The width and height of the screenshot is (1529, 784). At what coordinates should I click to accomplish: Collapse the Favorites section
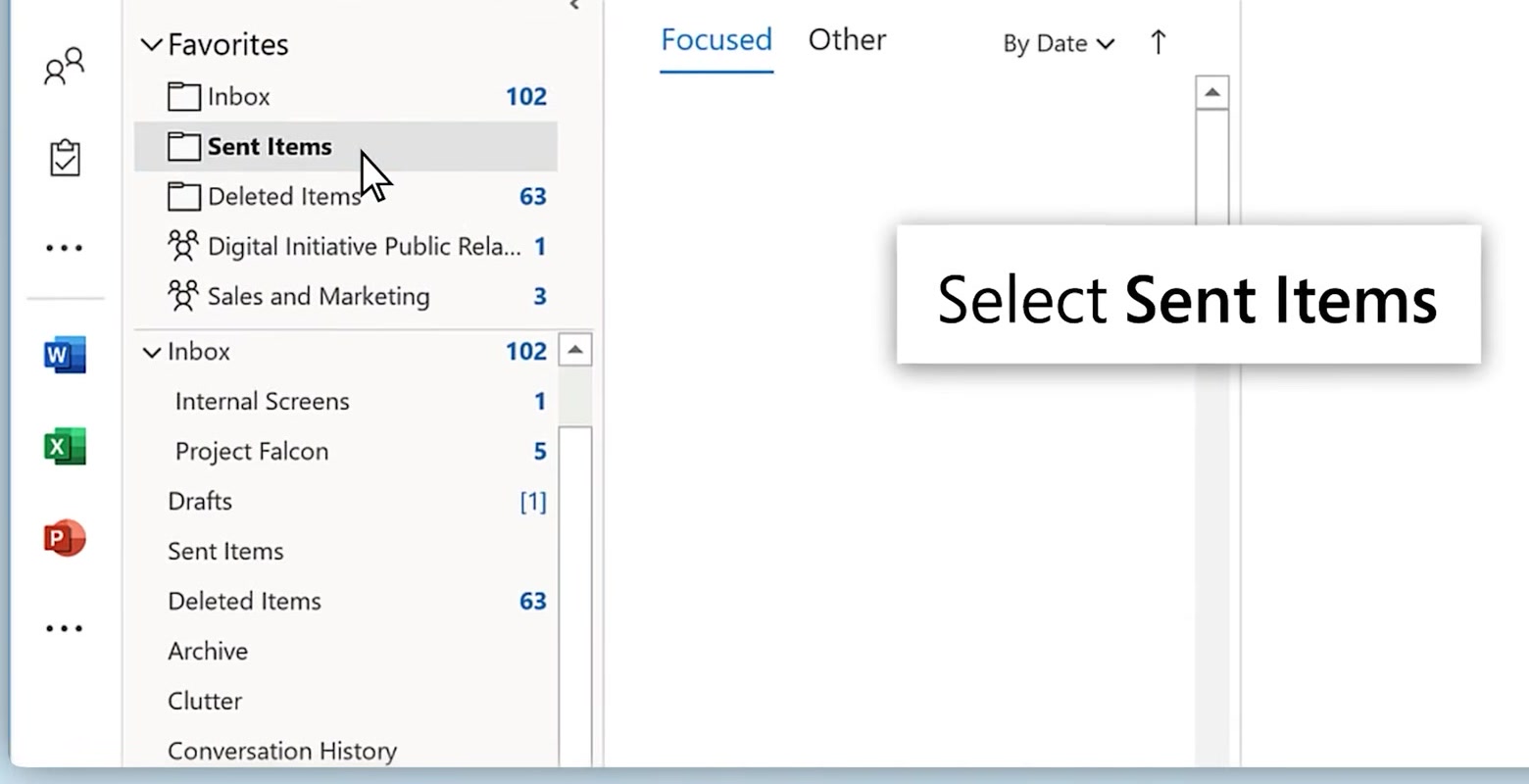151,44
